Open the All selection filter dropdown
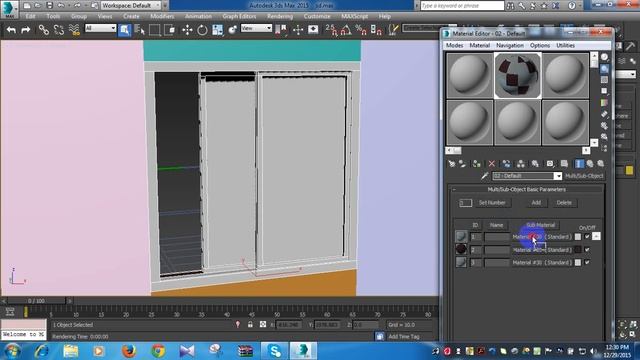The image size is (640, 360). (x=100, y=28)
